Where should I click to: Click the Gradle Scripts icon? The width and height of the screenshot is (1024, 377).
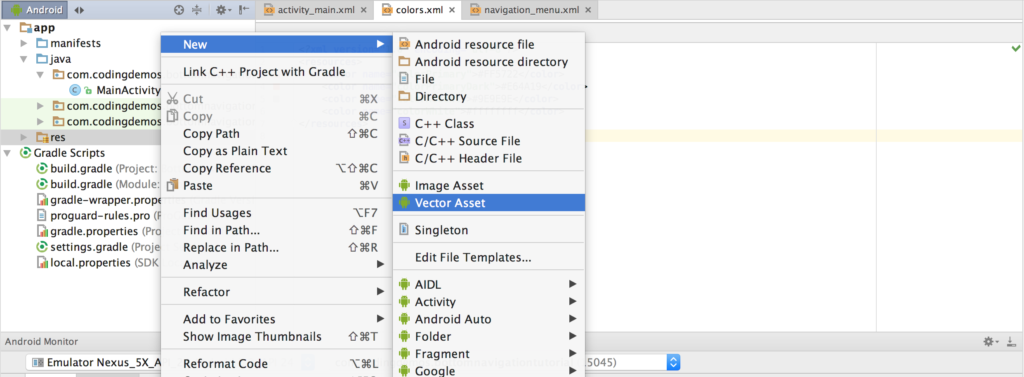coord(25,153)
